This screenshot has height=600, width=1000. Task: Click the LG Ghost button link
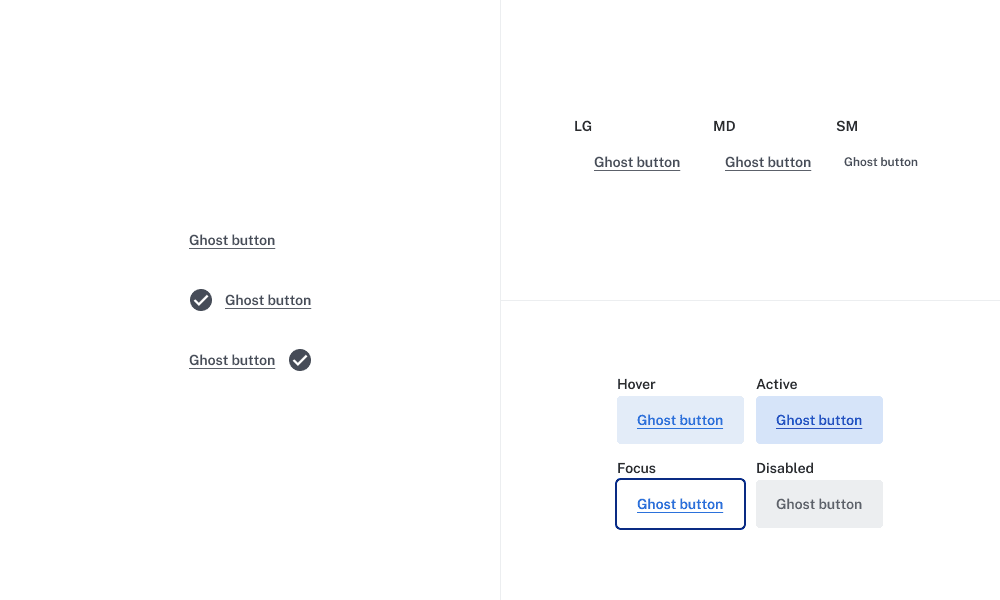[x=637, y=162]
